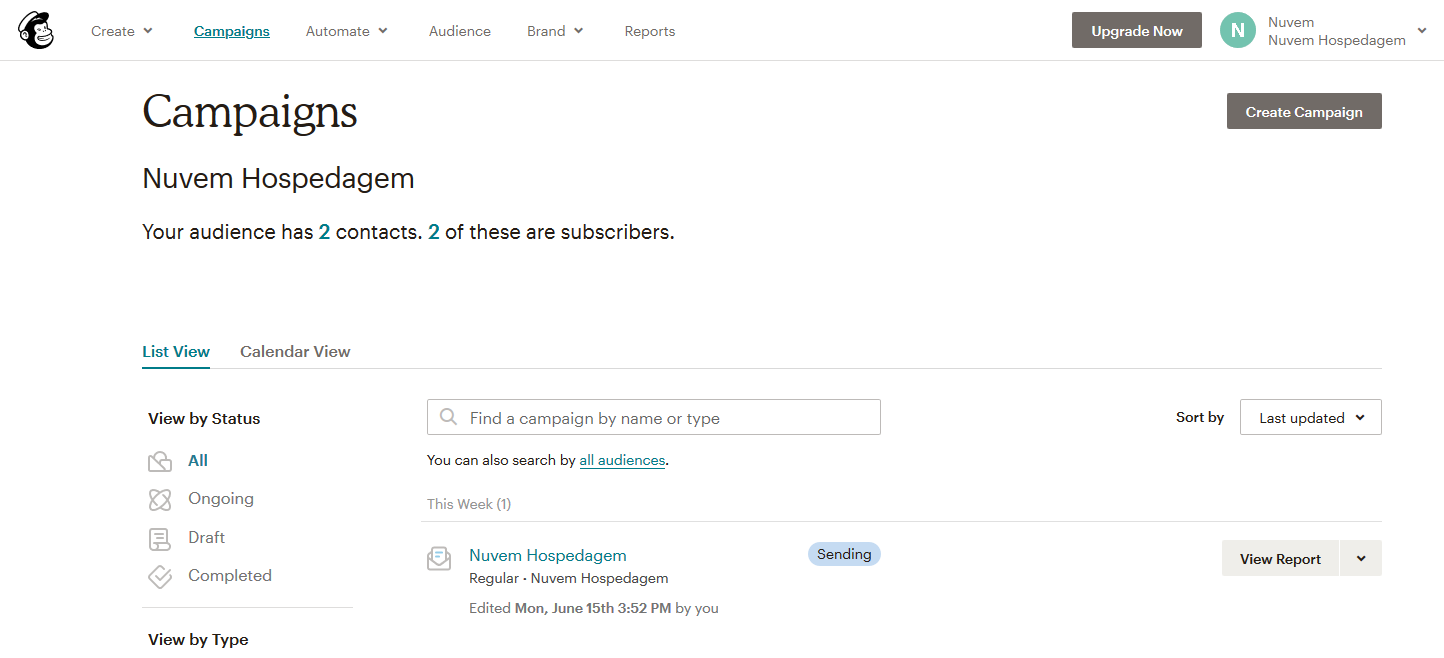1444x658 pixels.
Task: Open the Audience page
Action: tap(460, 31)
